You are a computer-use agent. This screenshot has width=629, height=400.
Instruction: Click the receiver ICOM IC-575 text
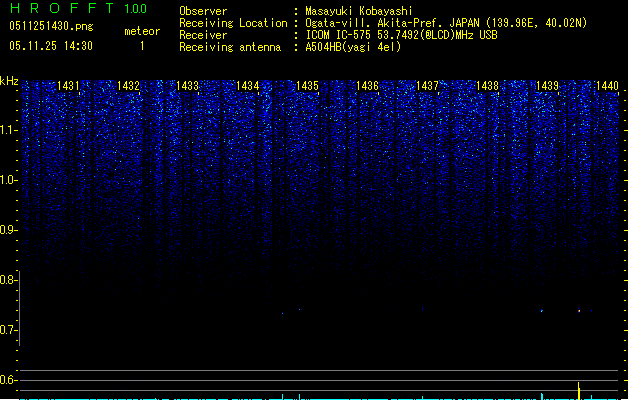click(402, 35)
